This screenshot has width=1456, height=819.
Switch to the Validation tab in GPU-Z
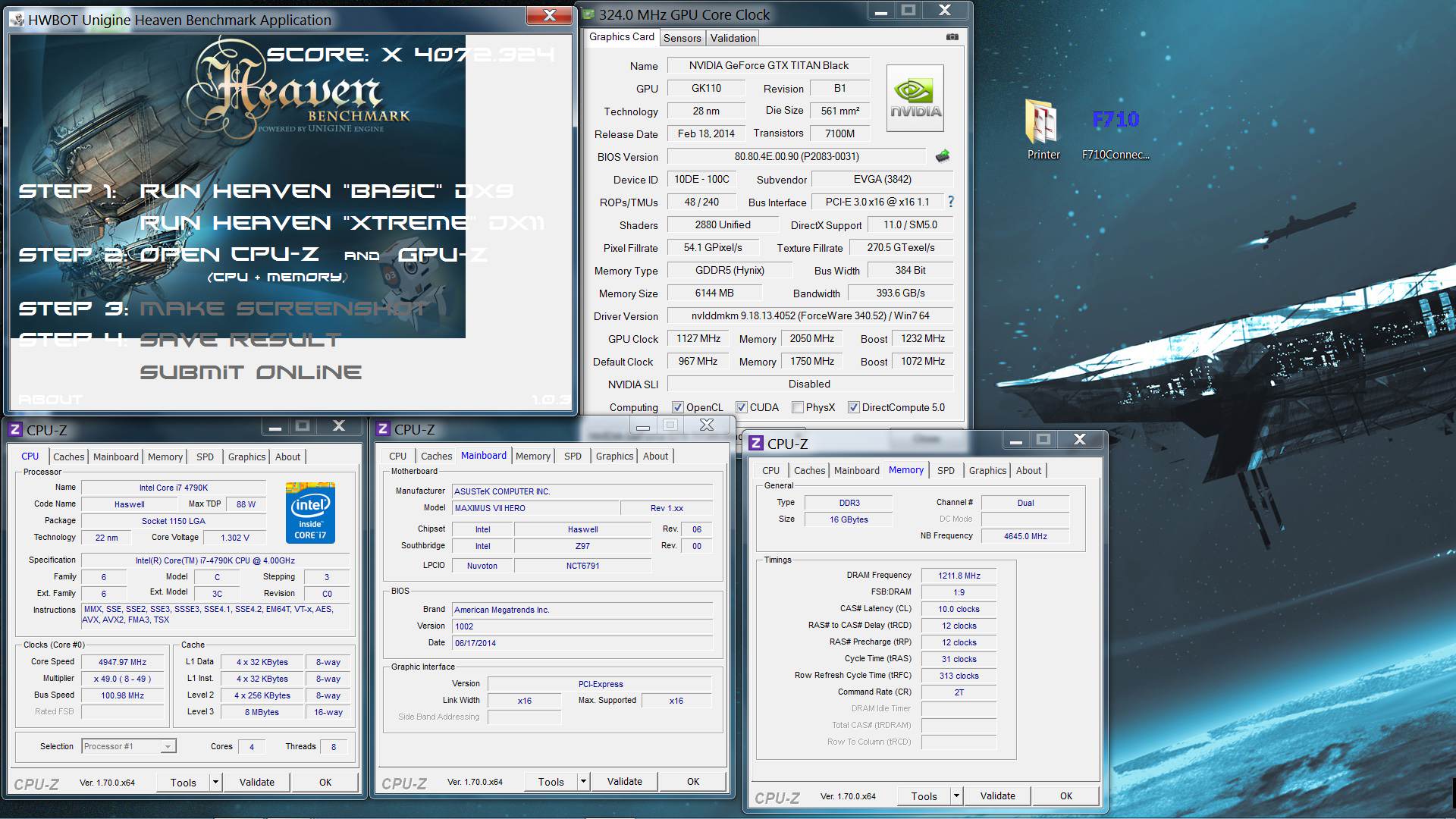point(733,38)
